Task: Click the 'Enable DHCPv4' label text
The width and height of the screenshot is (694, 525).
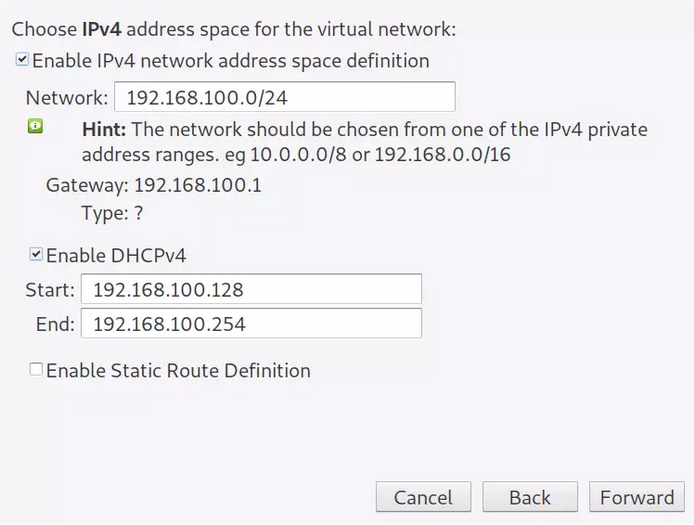Action: (116, 256)
